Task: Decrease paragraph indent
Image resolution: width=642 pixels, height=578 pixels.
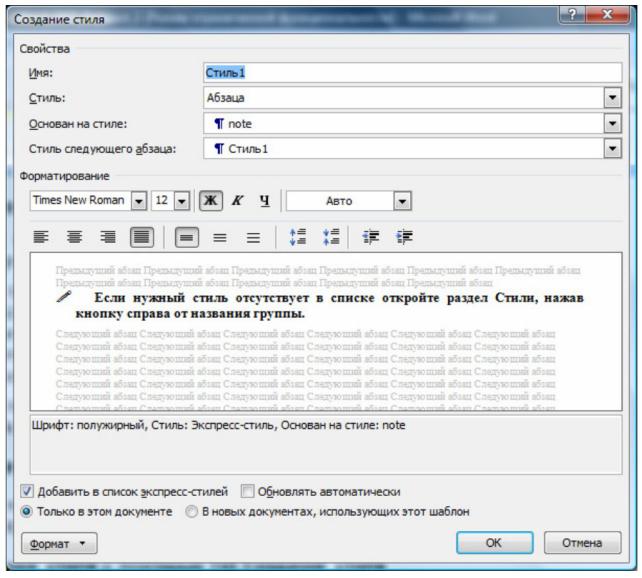Action: coord(371,237)
